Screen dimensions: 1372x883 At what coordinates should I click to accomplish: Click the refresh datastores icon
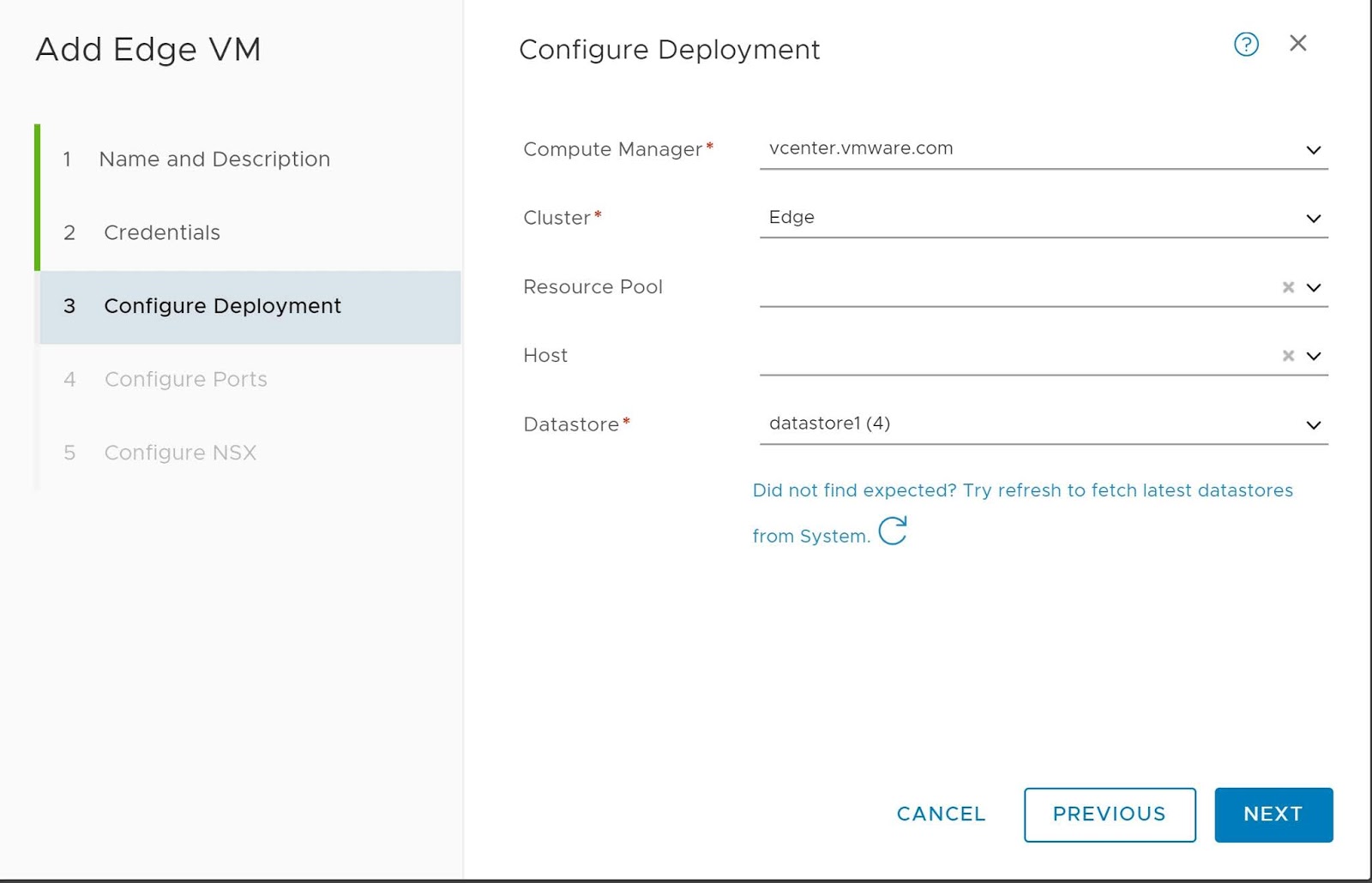pos(893,532)
